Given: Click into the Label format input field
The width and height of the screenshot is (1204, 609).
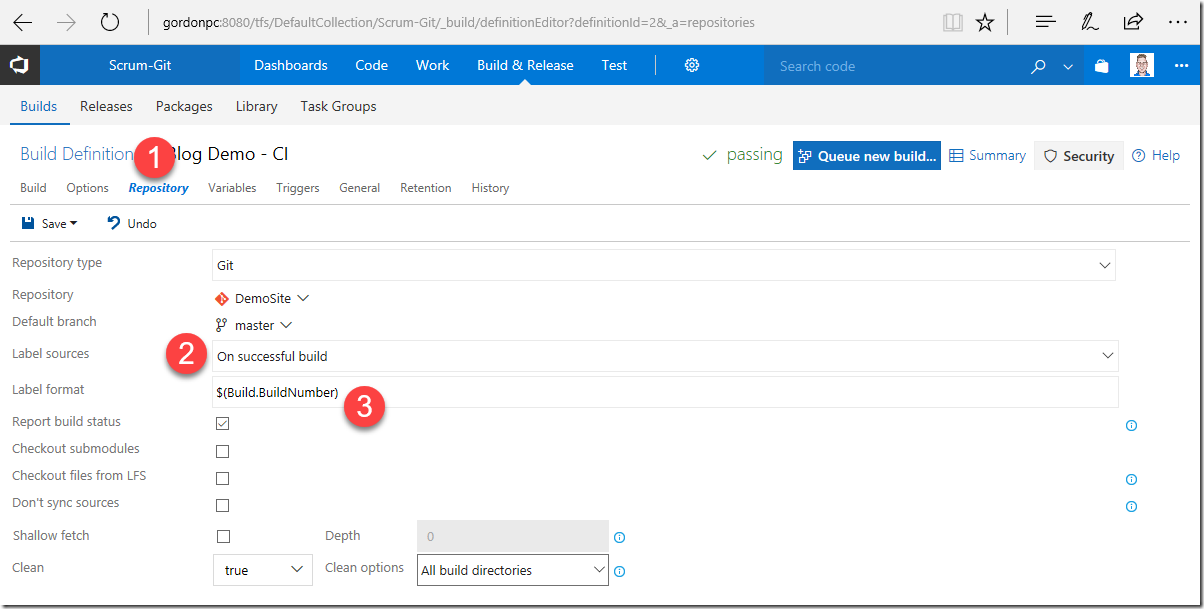Looking at the screenshot, I should pos(665,392).
